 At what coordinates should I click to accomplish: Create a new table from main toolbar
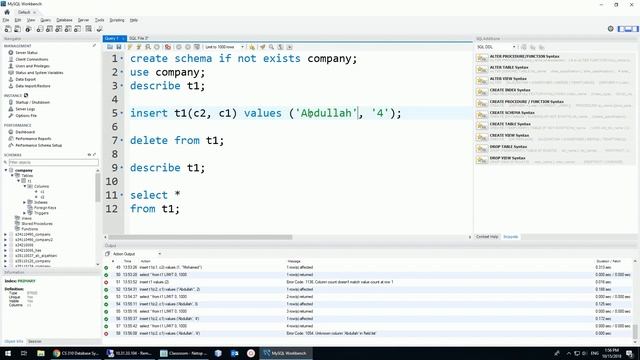[x=49, y=29]
